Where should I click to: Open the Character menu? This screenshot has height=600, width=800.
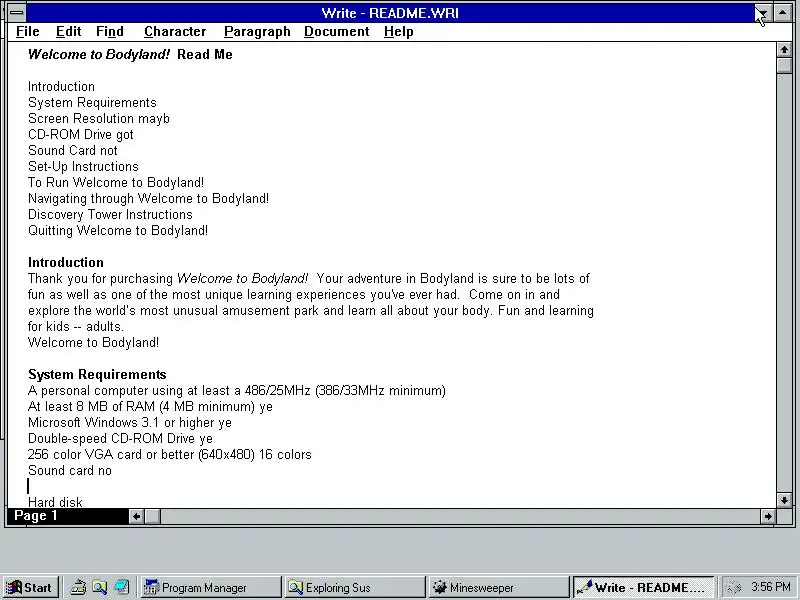coord(175,32)
